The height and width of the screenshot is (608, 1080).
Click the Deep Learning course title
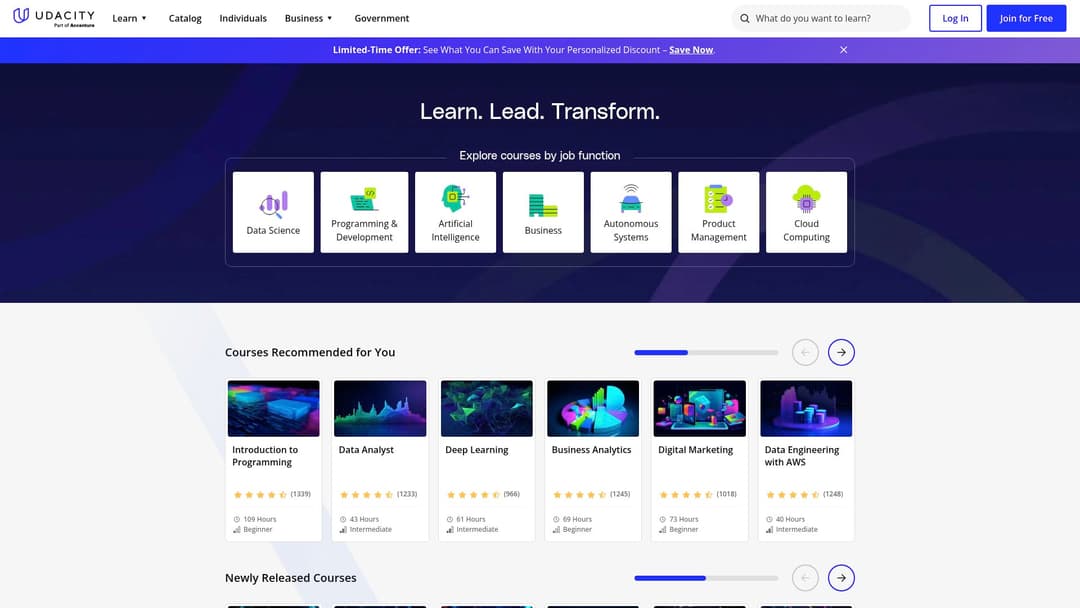point(477,450)
